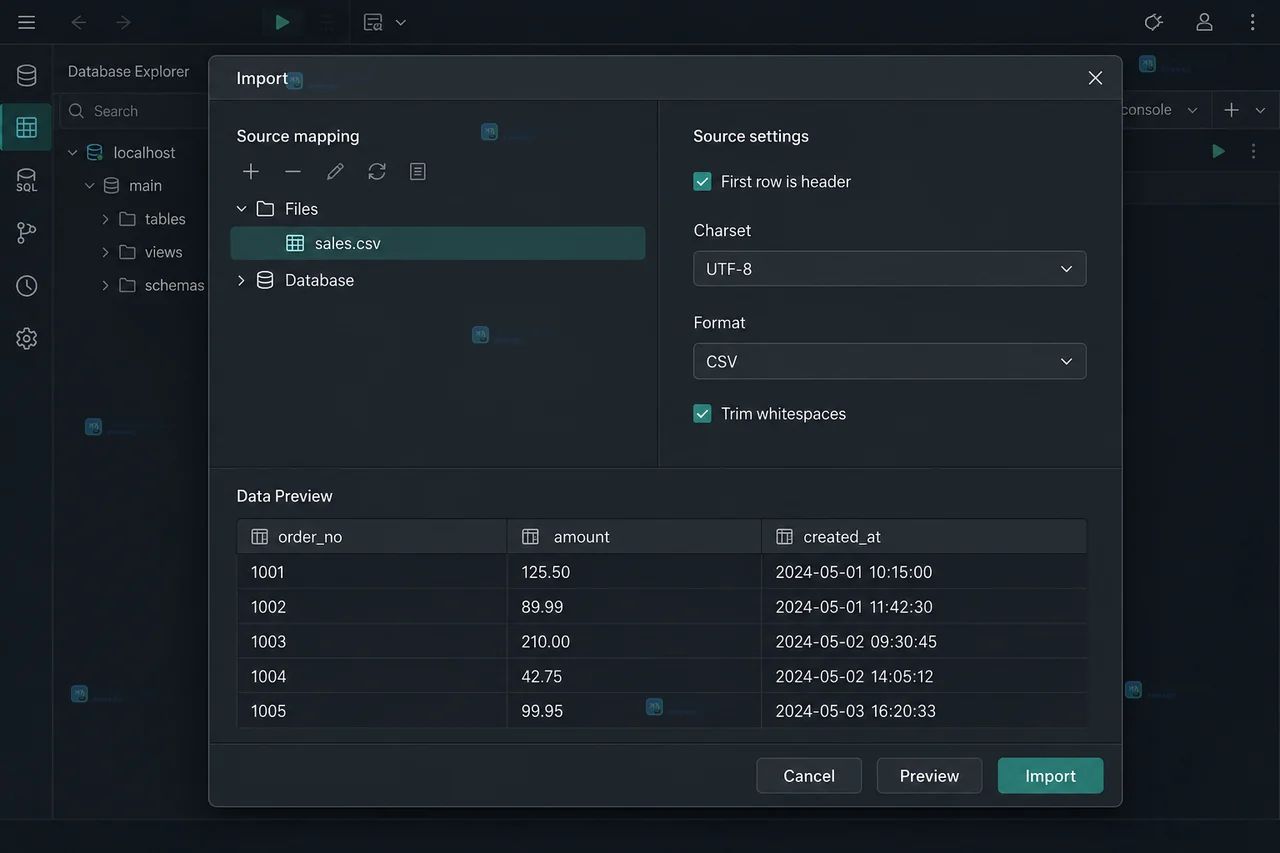The height and width of the screenshot is (853, 1280).
Task: Open the dropdown chevron after the plus tab button
Action: point(1260,110)
